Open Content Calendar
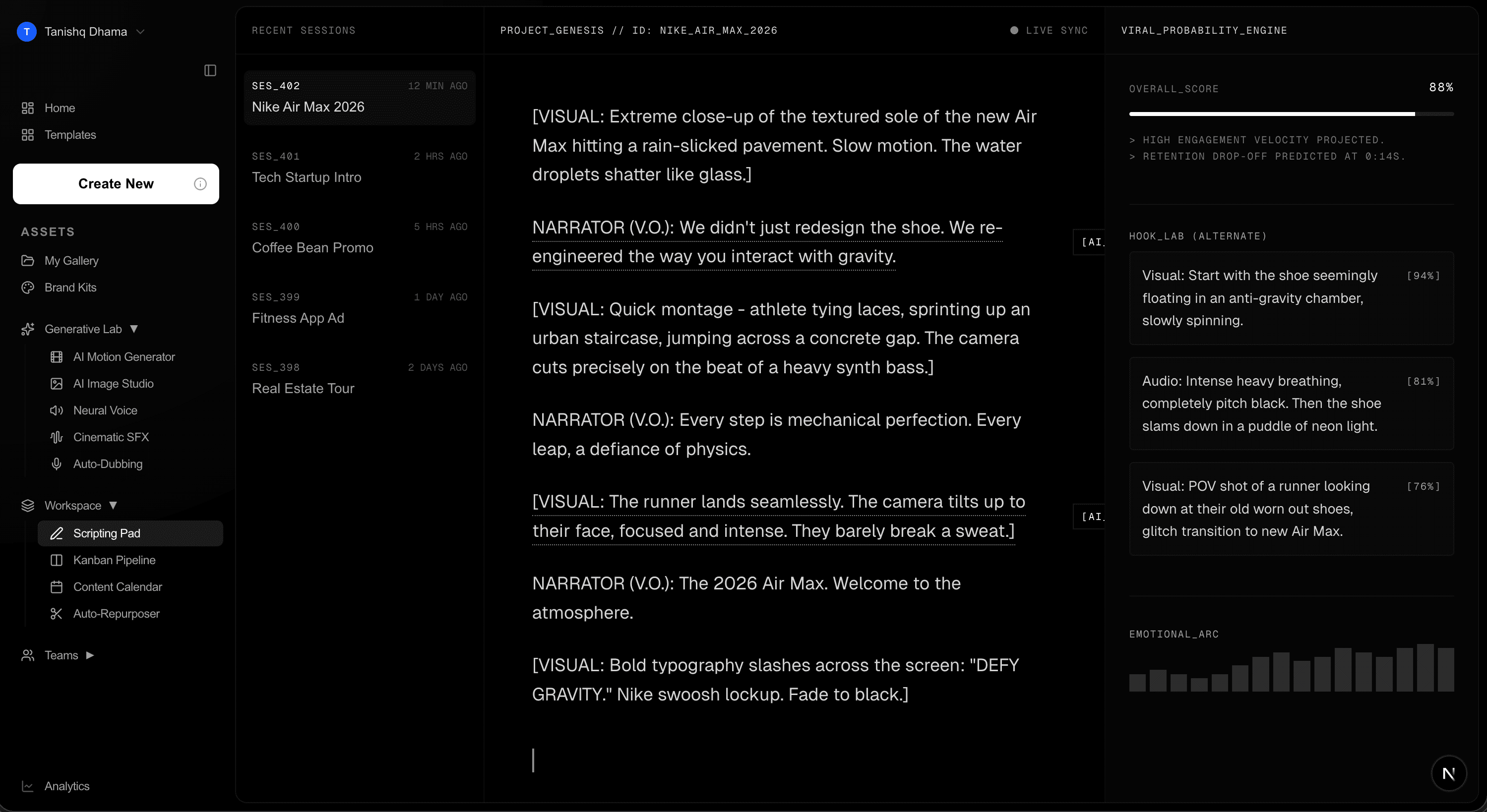Image resolution: width=1487 pixels, height=812 pixels. tap(118, 587)
